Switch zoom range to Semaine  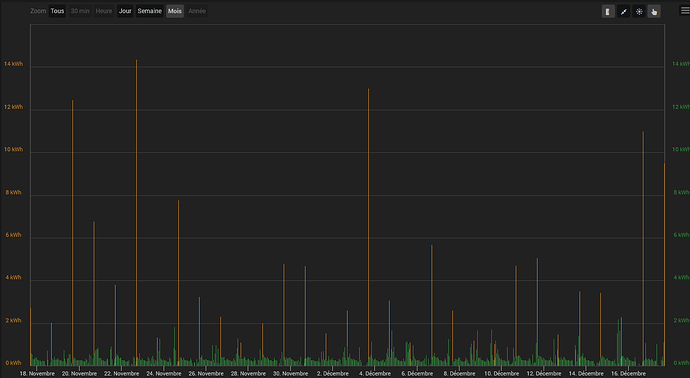150,11
